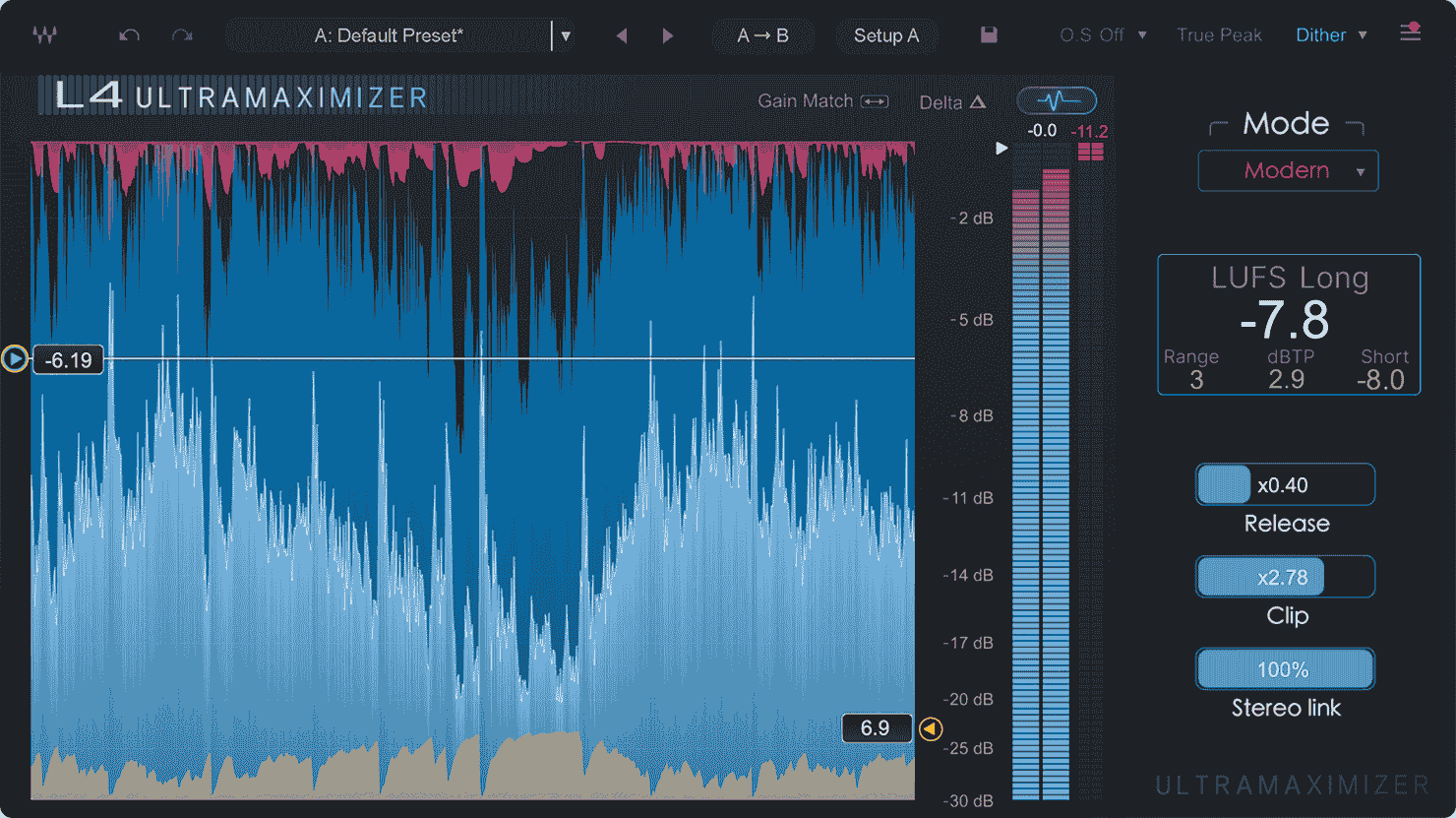The width and height of the screenshot is (1456, 818).
Task: Open the Modern mode selector
Action: coord(1288,170)
